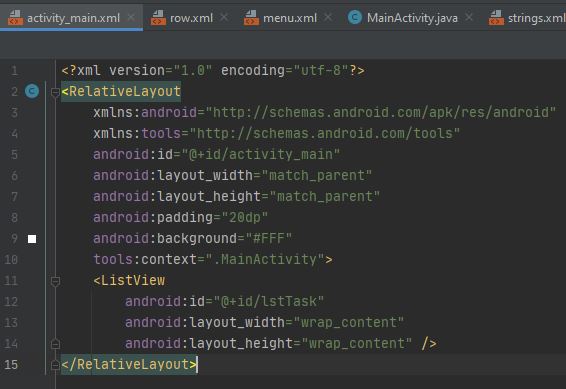Click the ListView end fold marker on line 14

click(x=55, y=344)
